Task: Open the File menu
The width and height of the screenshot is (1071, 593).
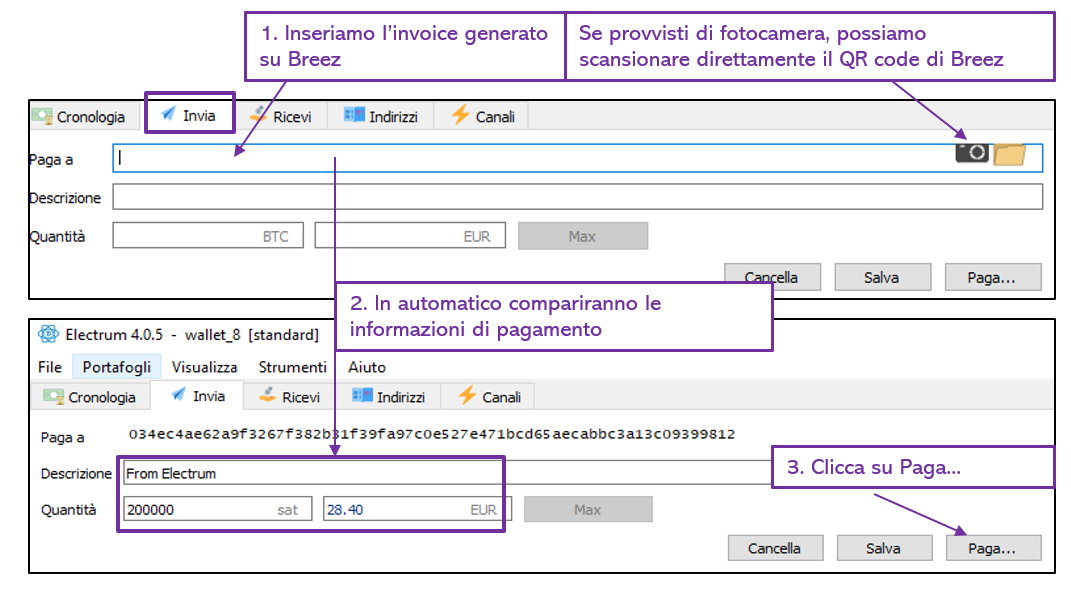Action: (x=50, y=367)
